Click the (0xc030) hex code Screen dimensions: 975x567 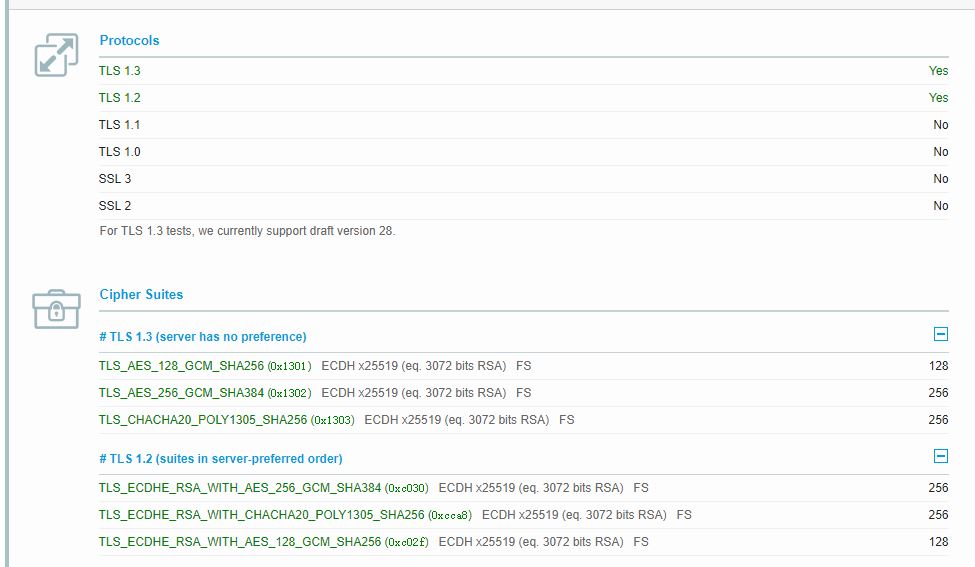[407, 488]
